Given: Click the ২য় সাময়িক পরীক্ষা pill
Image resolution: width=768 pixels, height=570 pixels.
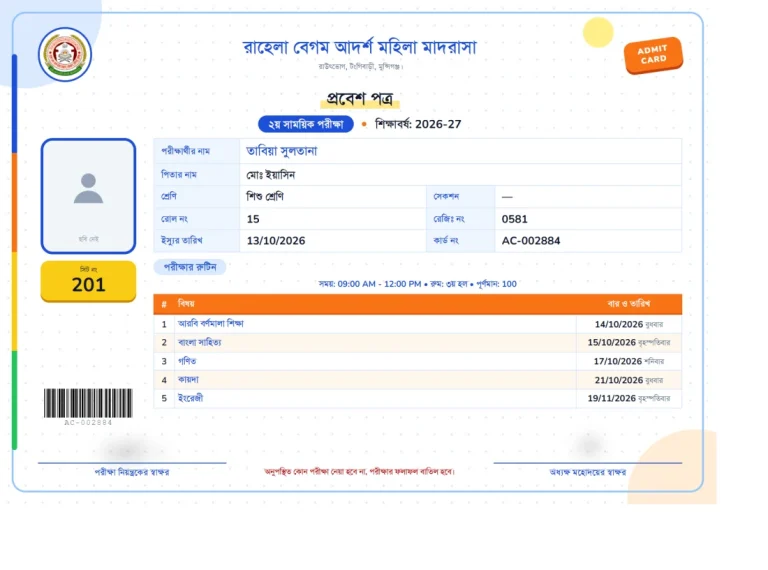Looking at the screenshot, I should point(306,124).
